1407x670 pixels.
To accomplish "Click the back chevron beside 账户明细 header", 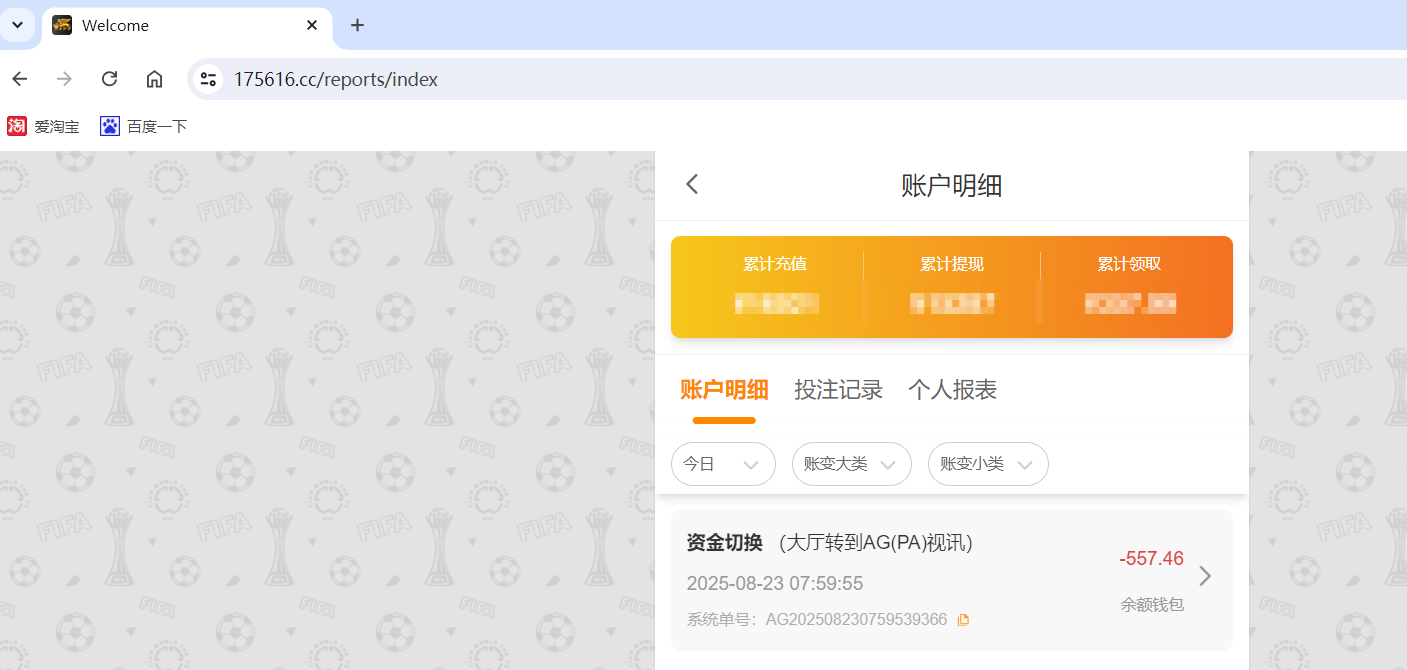I will click(691, 184).
